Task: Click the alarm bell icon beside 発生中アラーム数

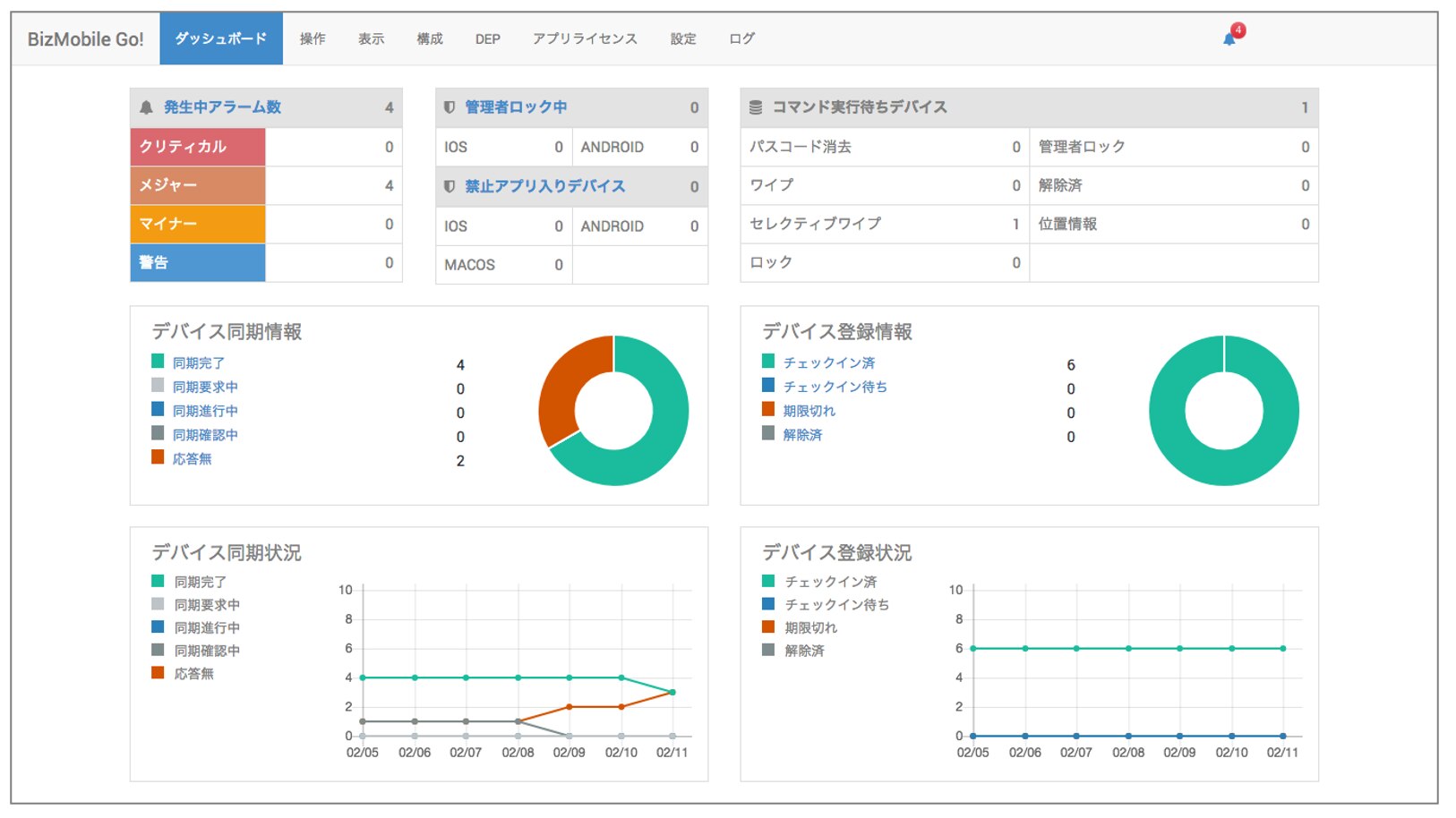Action: (x=147, y=107)
